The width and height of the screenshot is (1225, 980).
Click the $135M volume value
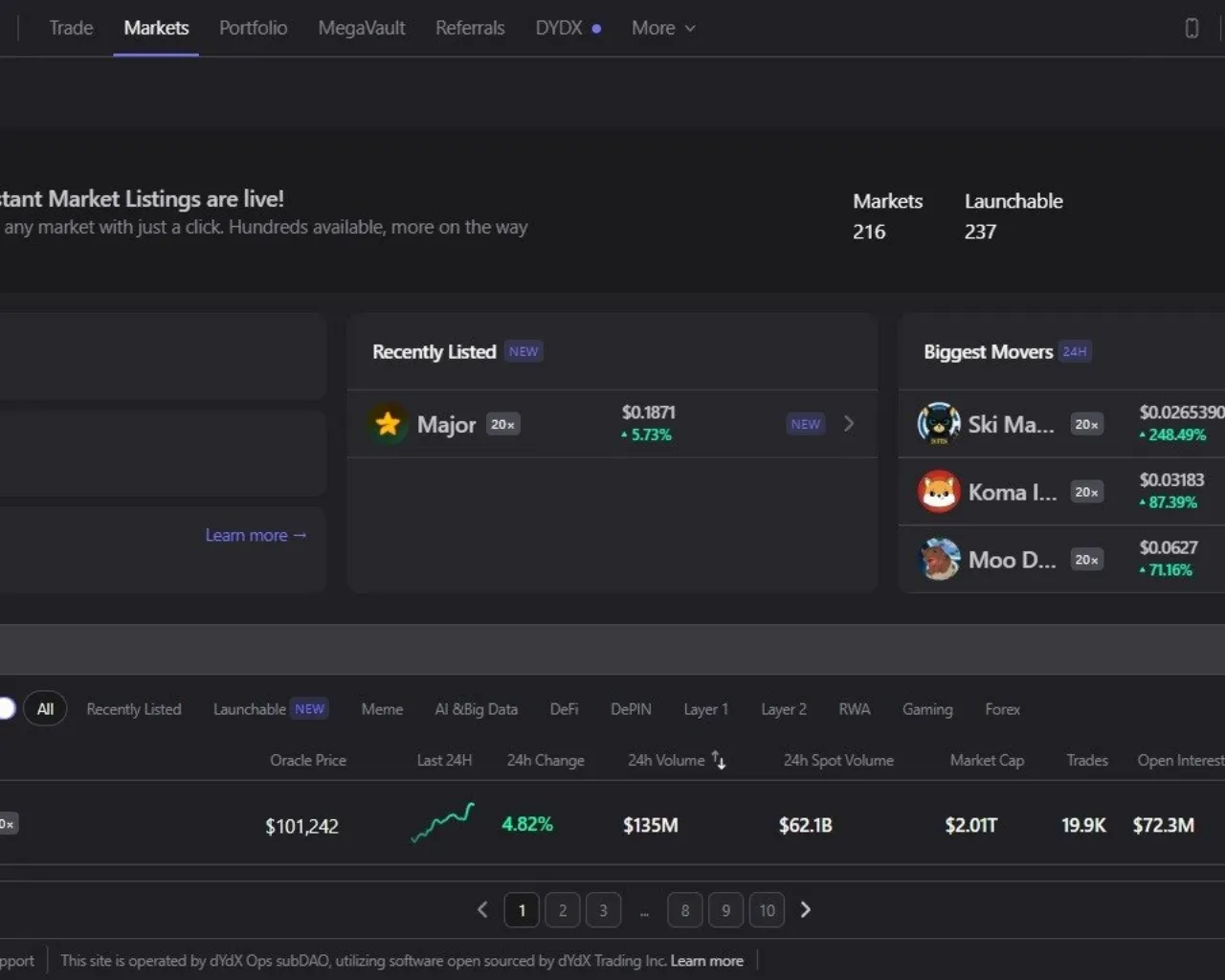651,825
